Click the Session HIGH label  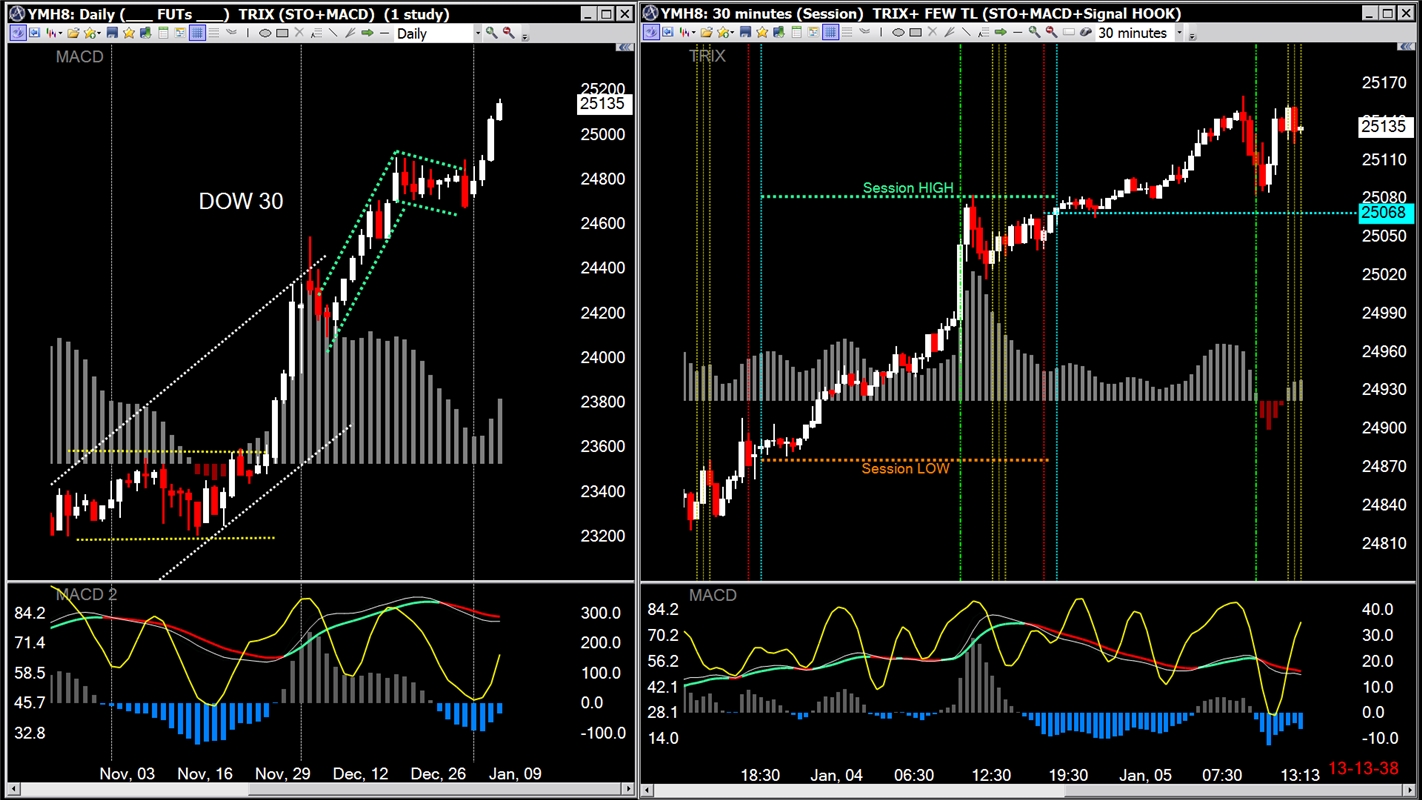coord(908,188)
